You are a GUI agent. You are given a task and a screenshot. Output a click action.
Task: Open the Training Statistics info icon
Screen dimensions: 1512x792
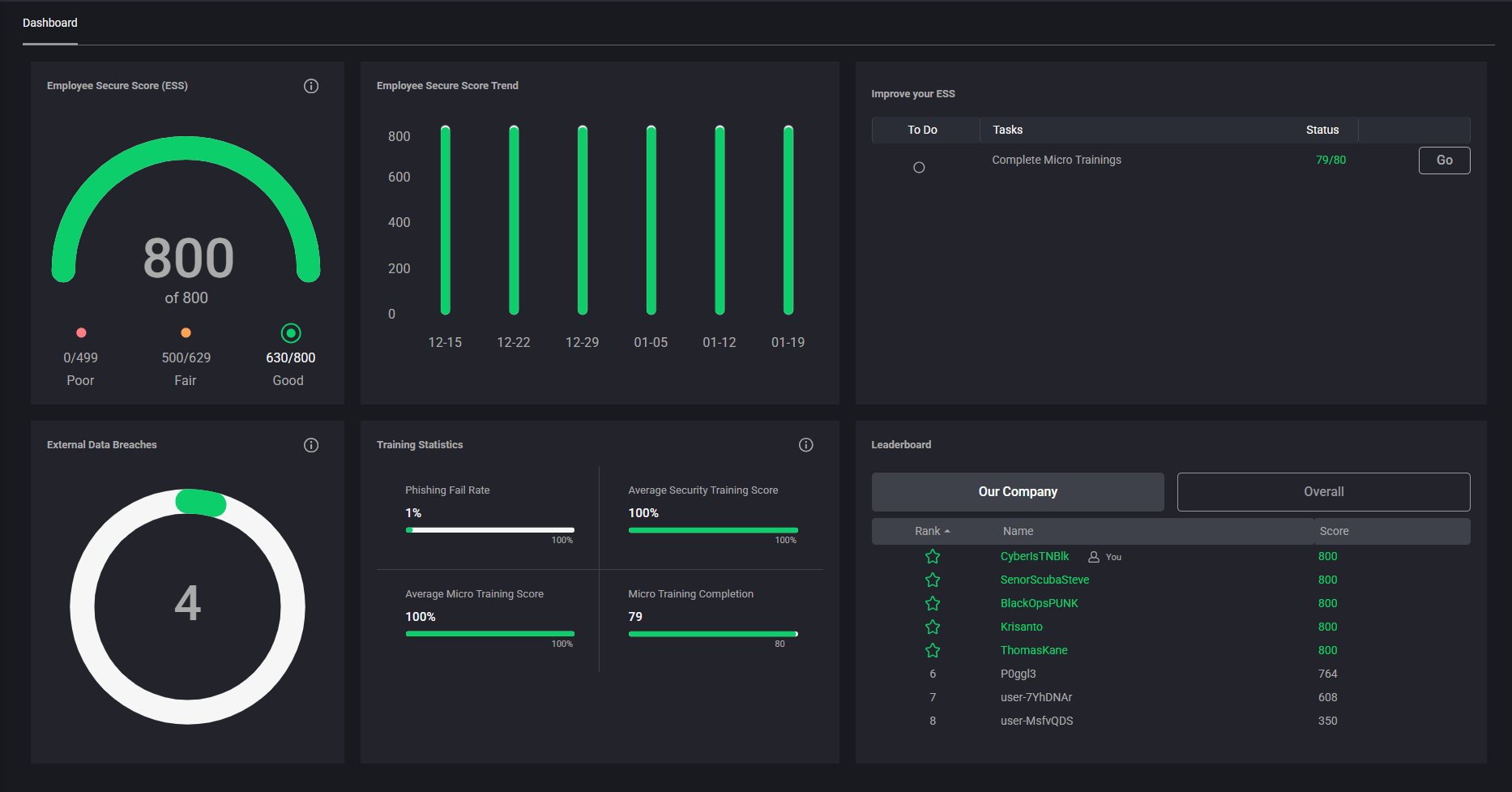click(x=805, y=444)
